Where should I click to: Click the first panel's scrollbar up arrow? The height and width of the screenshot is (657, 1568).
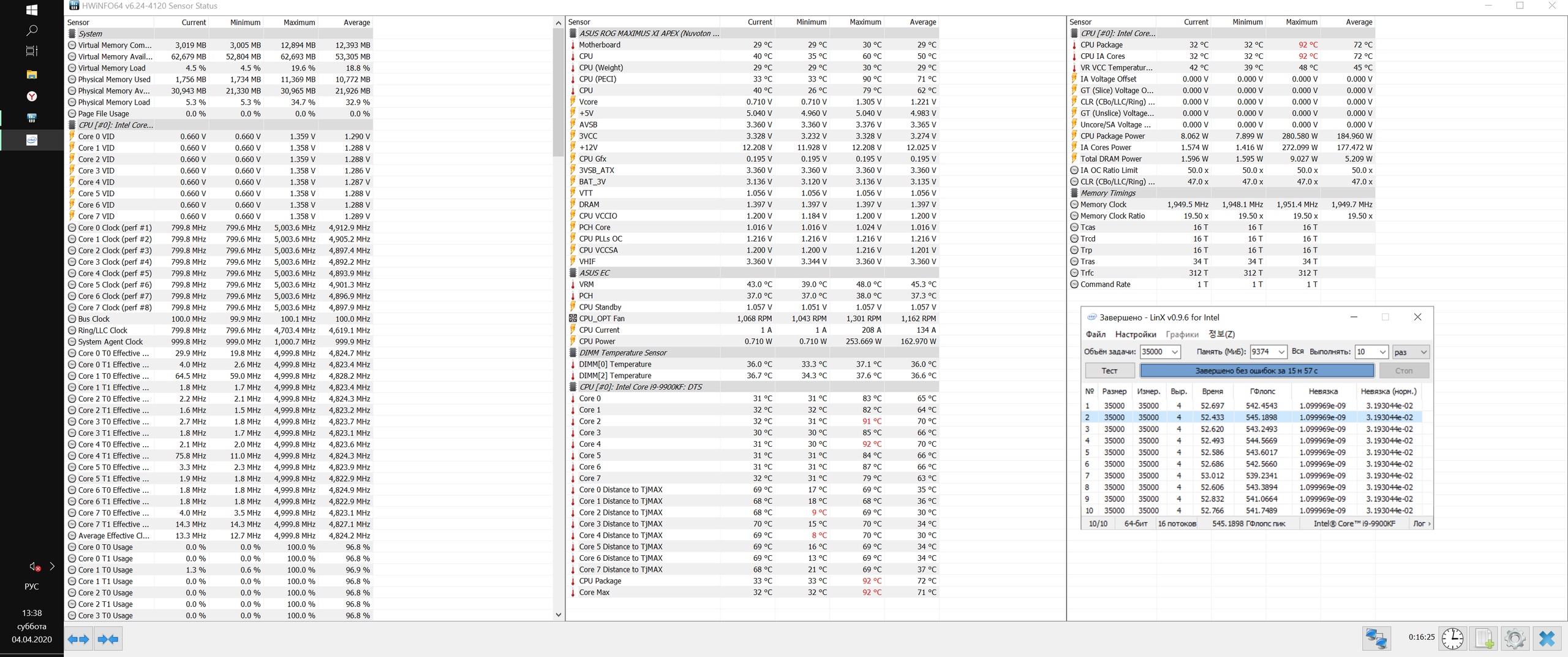[x=558, y=23]
